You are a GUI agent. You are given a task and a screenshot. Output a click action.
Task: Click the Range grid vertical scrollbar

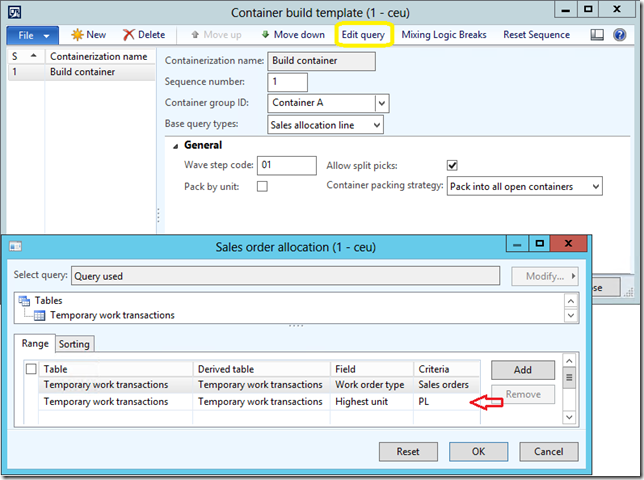[569, 392]
